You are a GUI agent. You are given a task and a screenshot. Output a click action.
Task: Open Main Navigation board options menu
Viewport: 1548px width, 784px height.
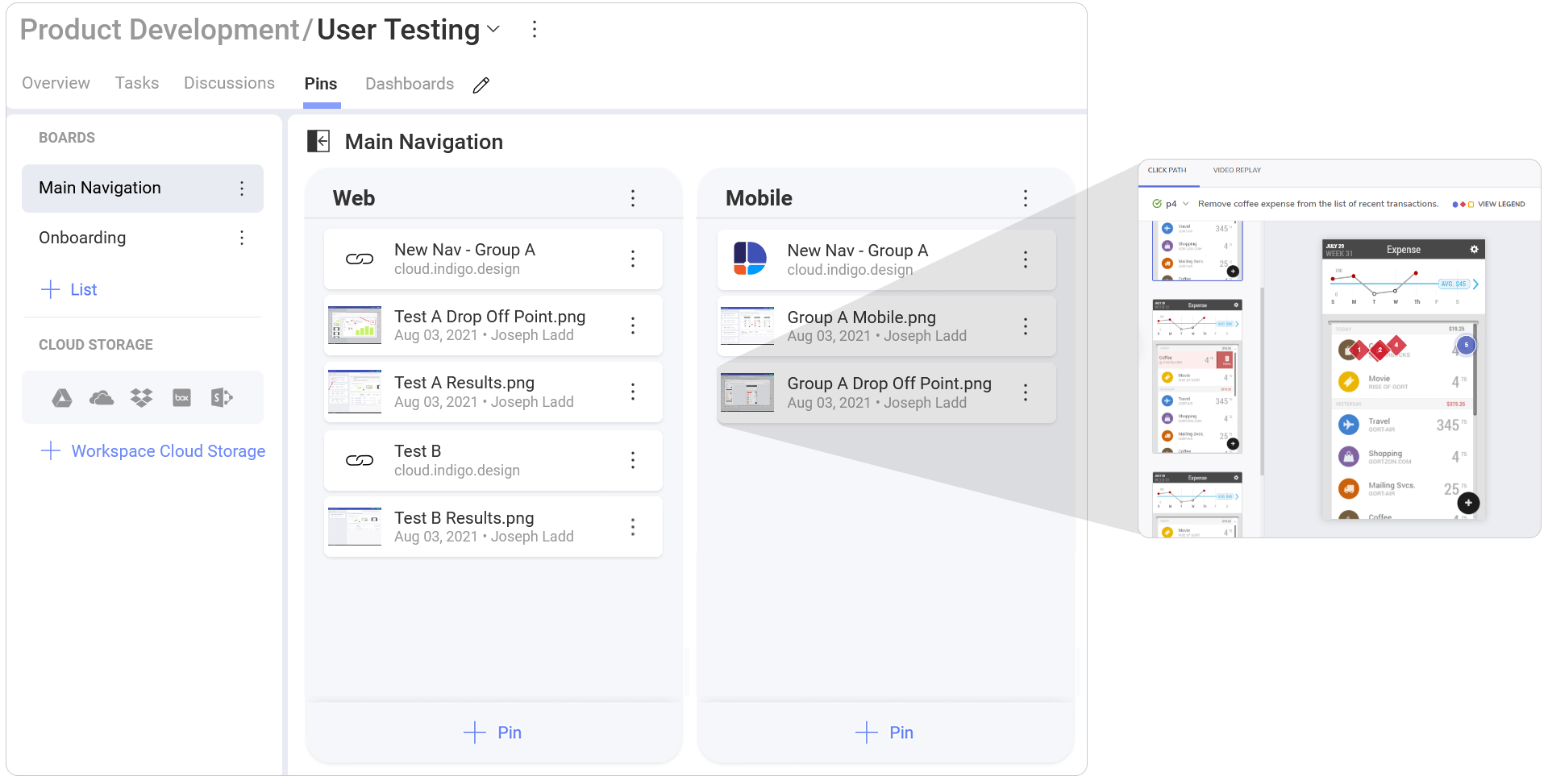coord(242,189)
